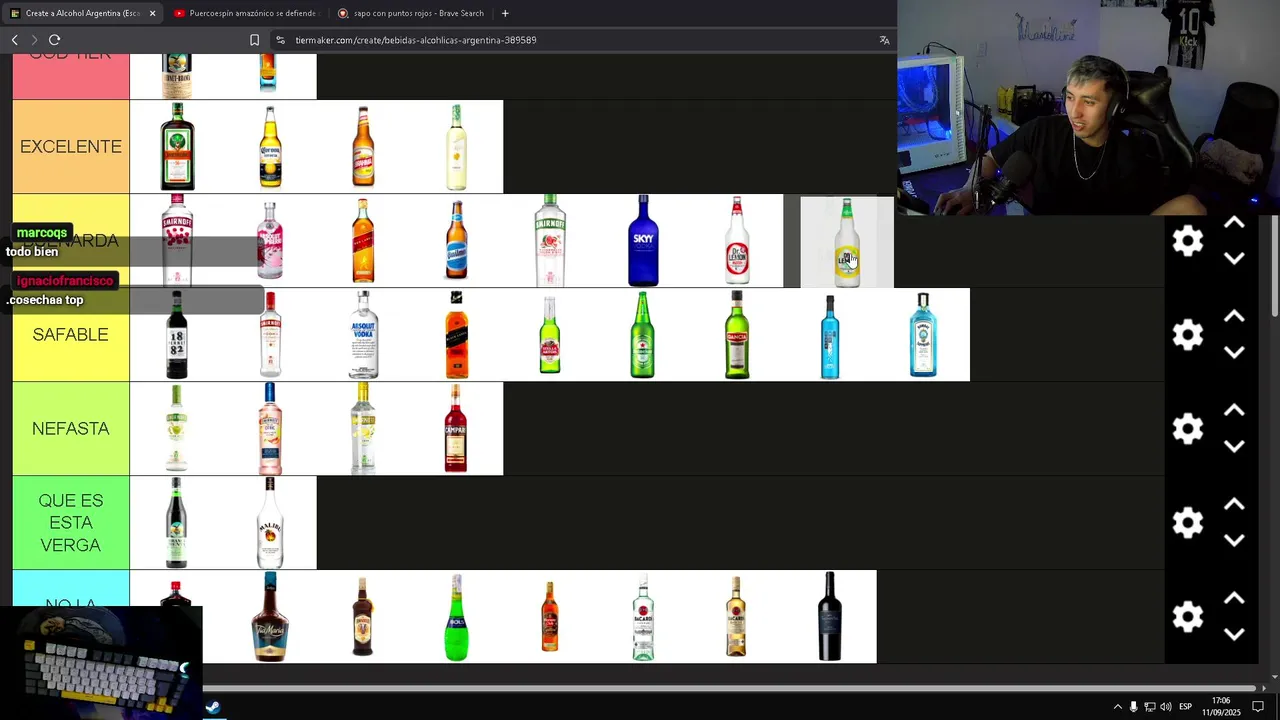Image resolution: width=1280 pixels, height=720 pixels.
Task: Select the Absolut Vodka bottle
Action: point(363,335)
